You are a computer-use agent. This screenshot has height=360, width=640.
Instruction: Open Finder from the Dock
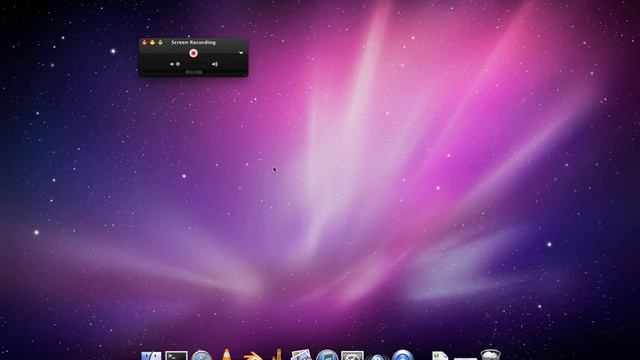(x=151, y=356)
